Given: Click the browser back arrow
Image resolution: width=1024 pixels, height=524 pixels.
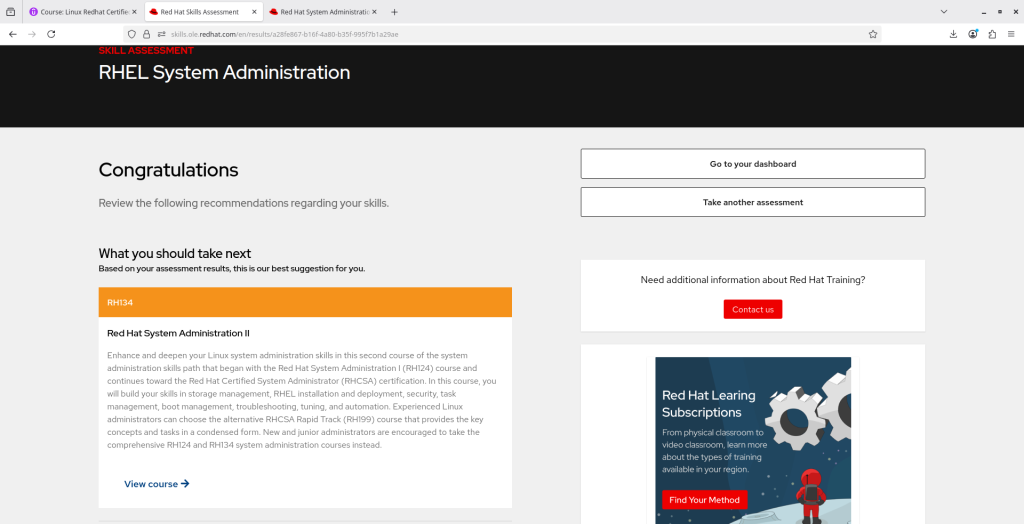Looking at the screenshot, I should [x=12, y=34].
